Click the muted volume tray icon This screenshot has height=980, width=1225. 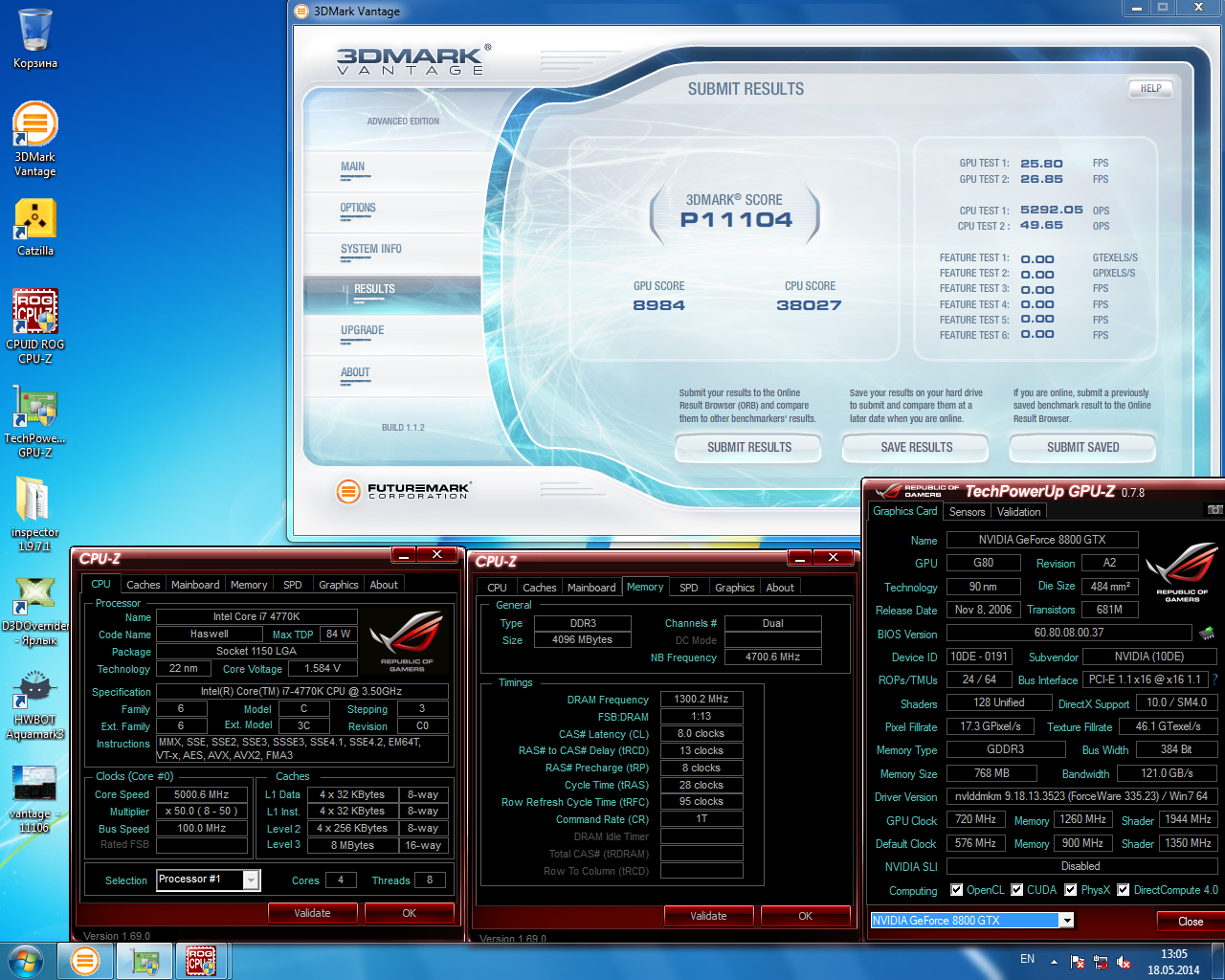1124,962
